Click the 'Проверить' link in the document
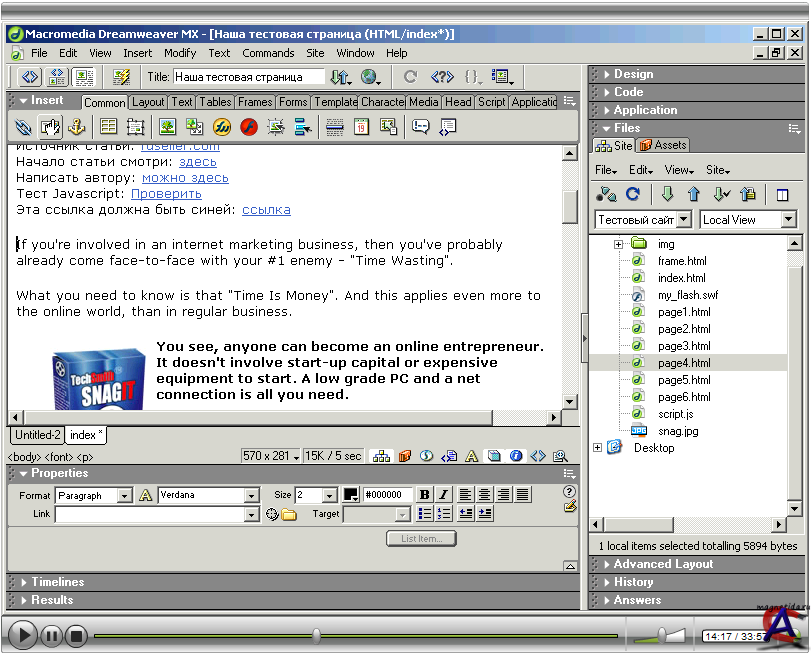 166,193
